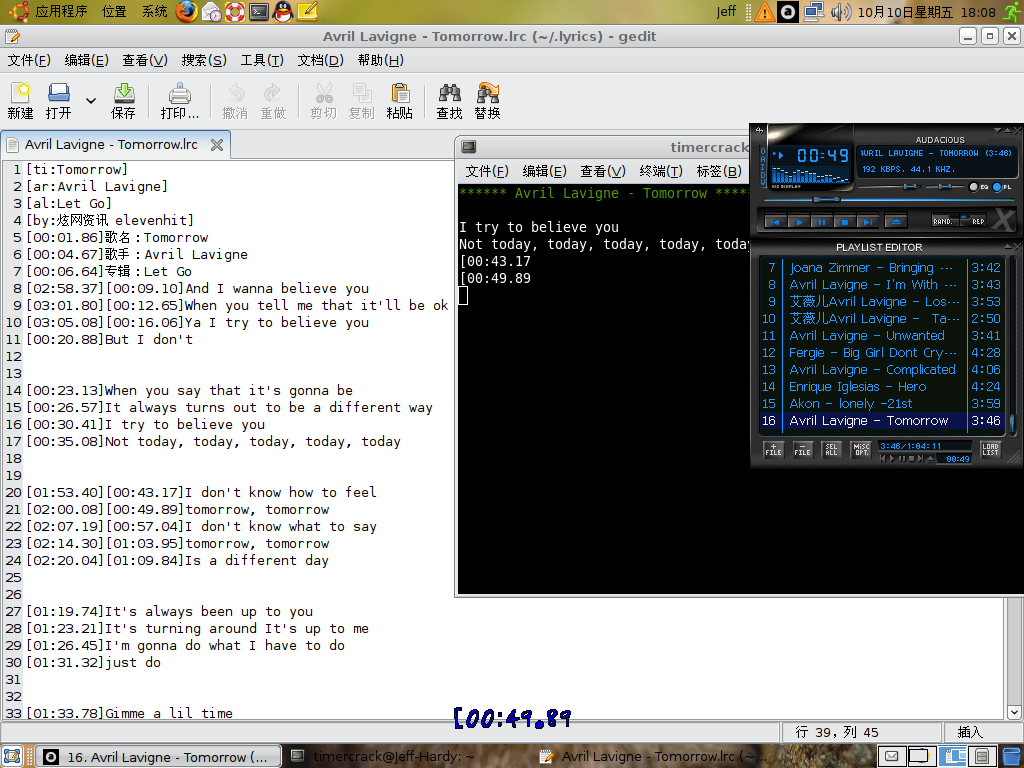Click the show desktop icon in bottom panel
The height and width of the screenshot is (768, 1024).
[12, 757]
